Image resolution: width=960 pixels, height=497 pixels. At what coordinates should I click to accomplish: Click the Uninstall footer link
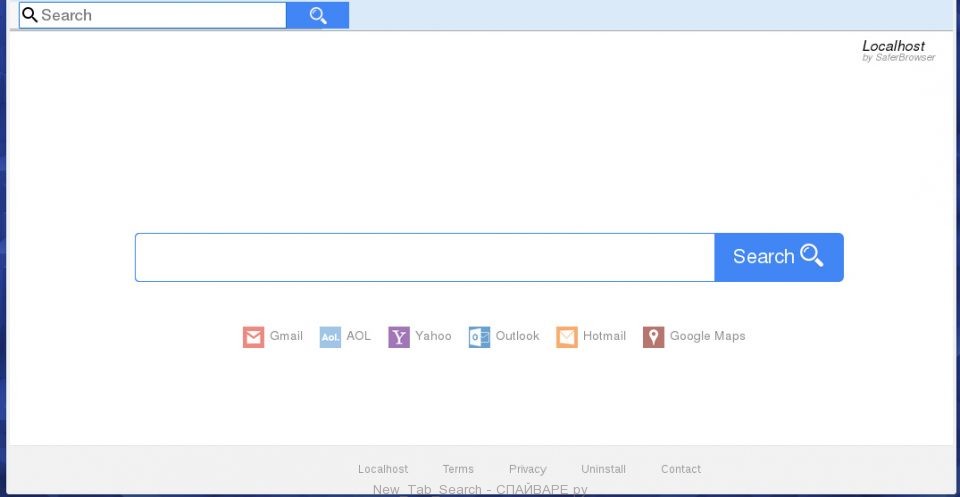604,469
